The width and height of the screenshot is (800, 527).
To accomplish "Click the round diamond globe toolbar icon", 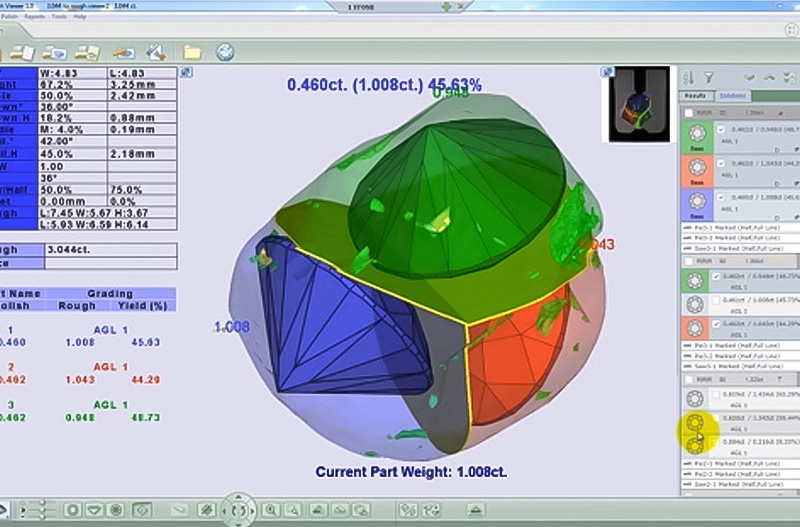I will pyautogui.click(x=224, y=52).
